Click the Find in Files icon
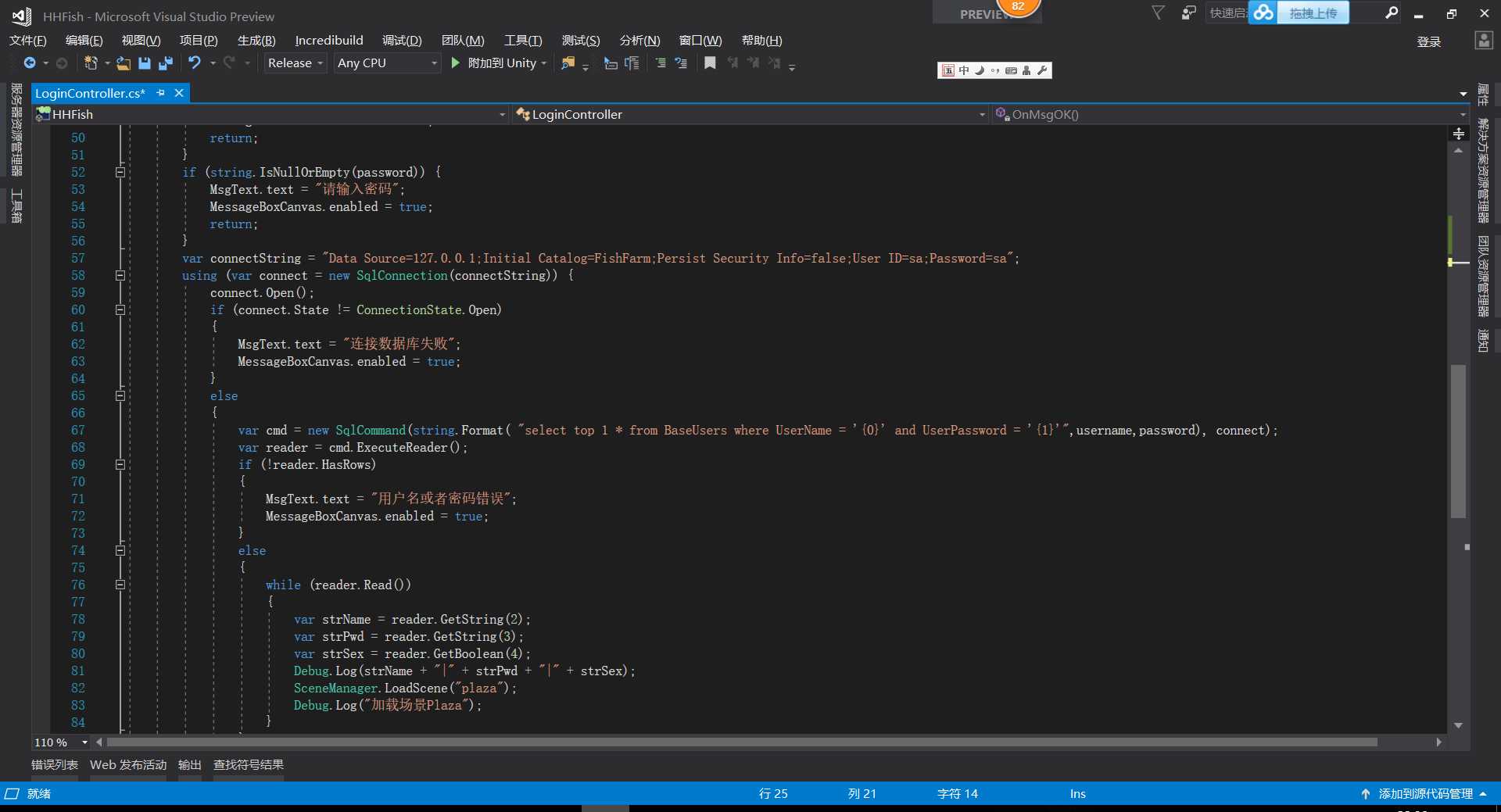This screenshot has width=1501, height=812. (x=568, y=63)
